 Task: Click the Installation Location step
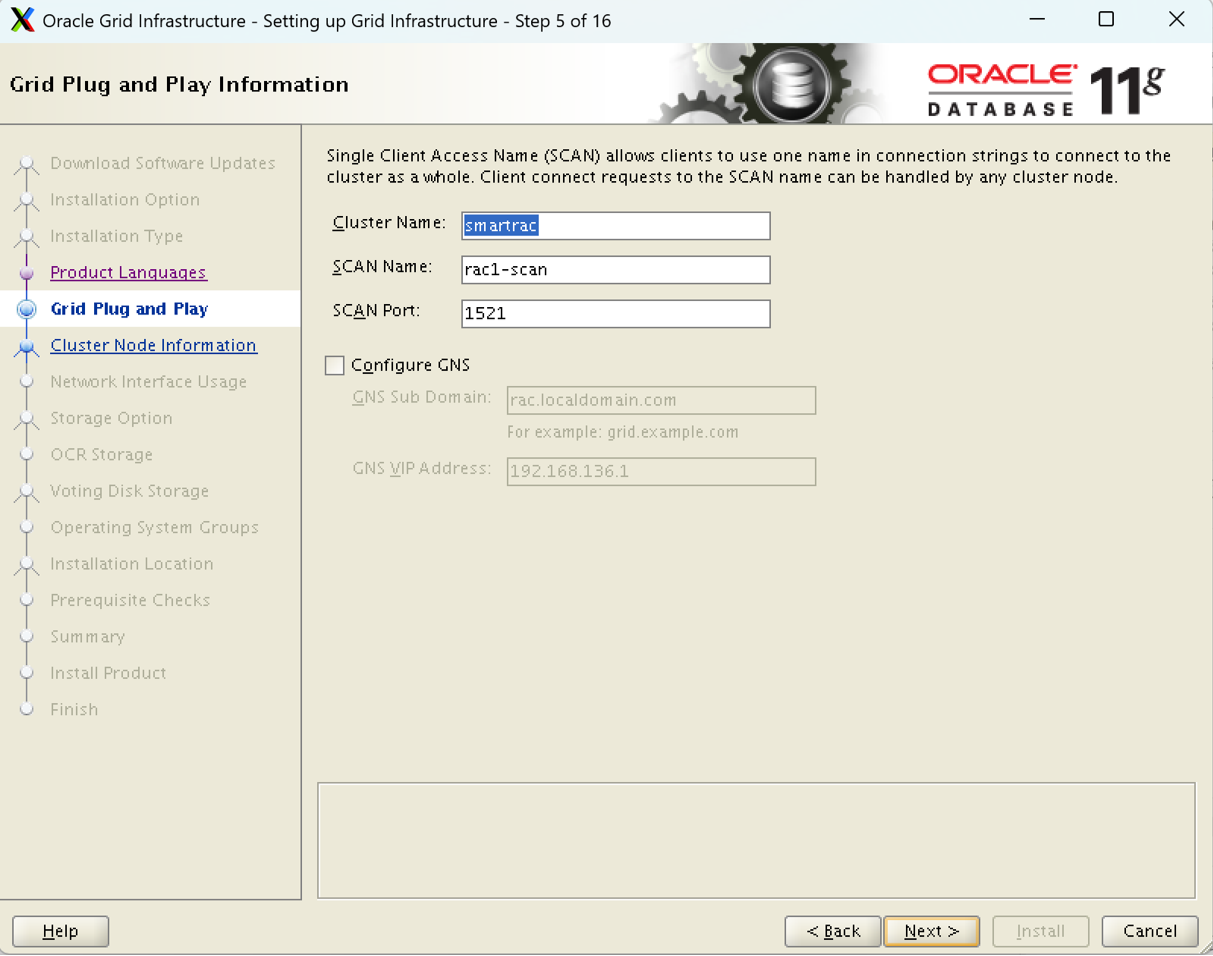tap(132, 564)
